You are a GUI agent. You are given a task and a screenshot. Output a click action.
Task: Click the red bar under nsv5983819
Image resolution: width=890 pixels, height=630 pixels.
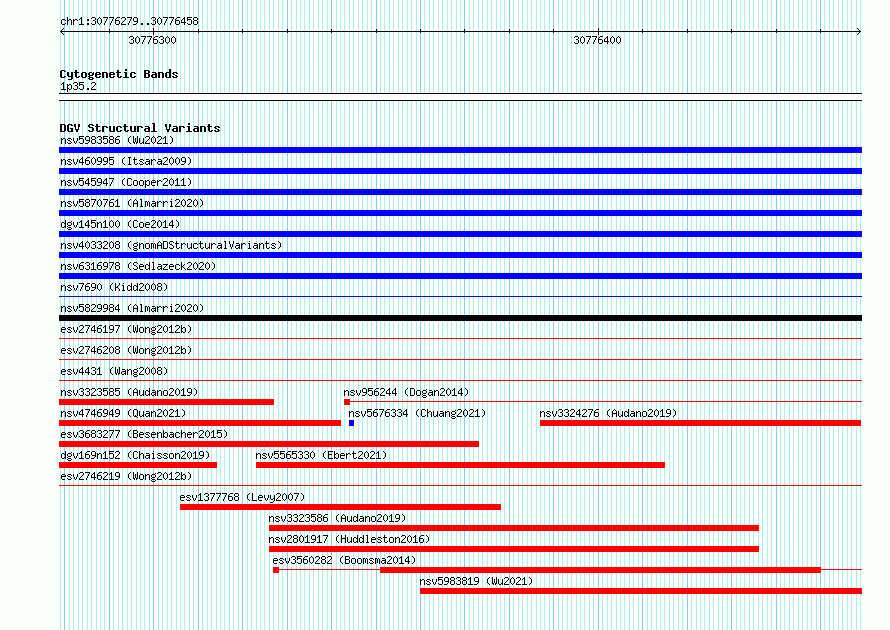pyautogui.click(x=641, y=591)
